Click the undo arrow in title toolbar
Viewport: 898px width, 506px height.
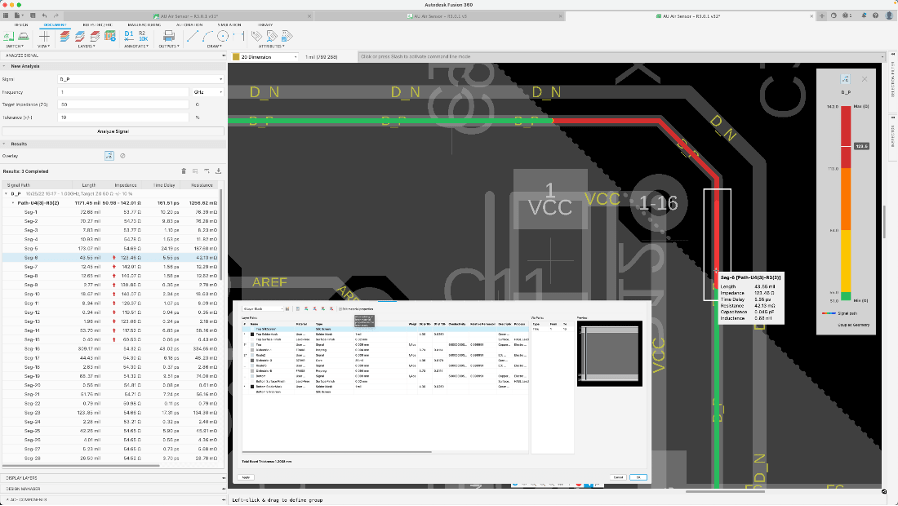coord(45,15)
